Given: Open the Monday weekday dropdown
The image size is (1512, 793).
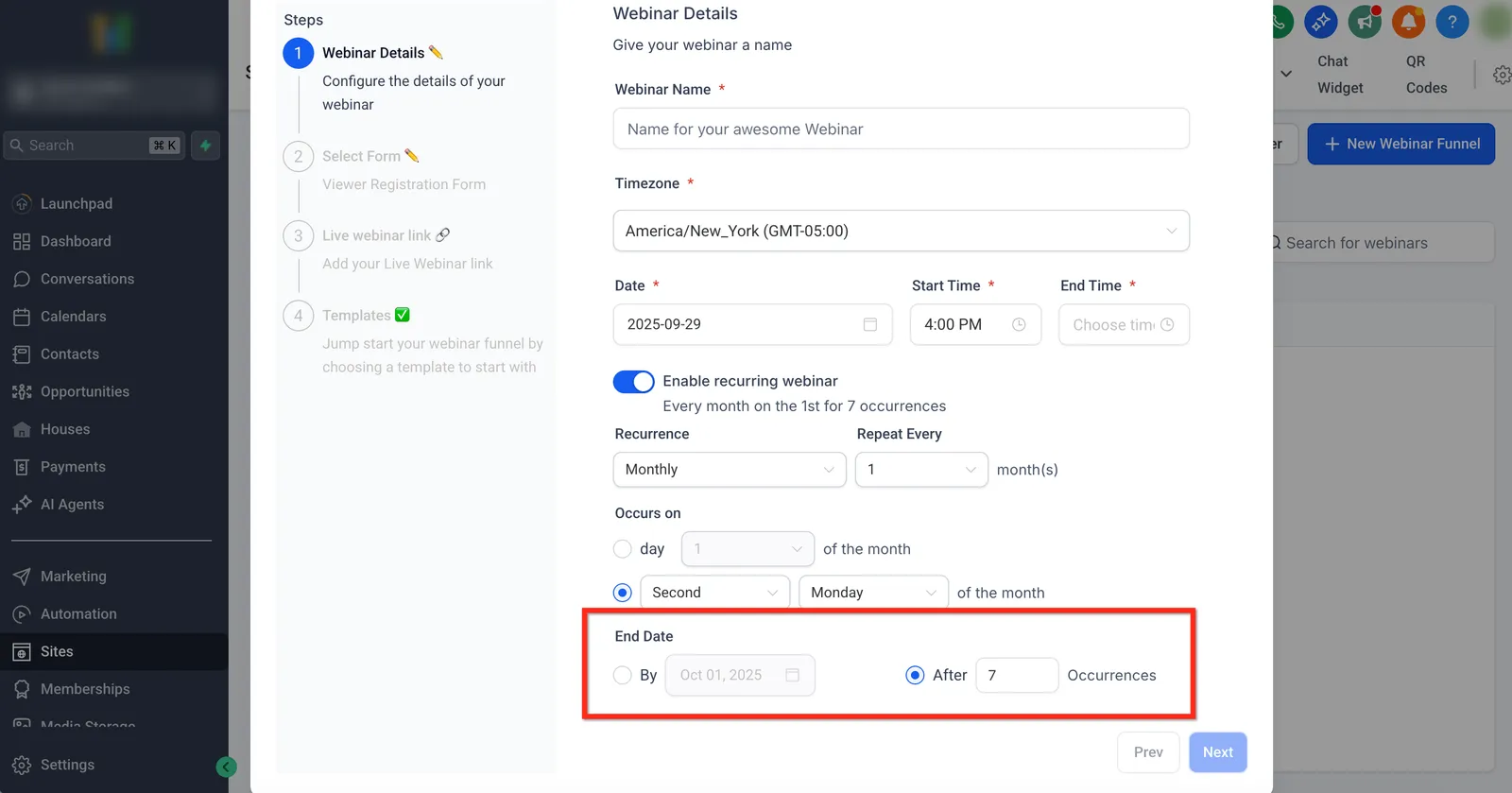Looking at the screenshot, I should (x=873, y=593).
